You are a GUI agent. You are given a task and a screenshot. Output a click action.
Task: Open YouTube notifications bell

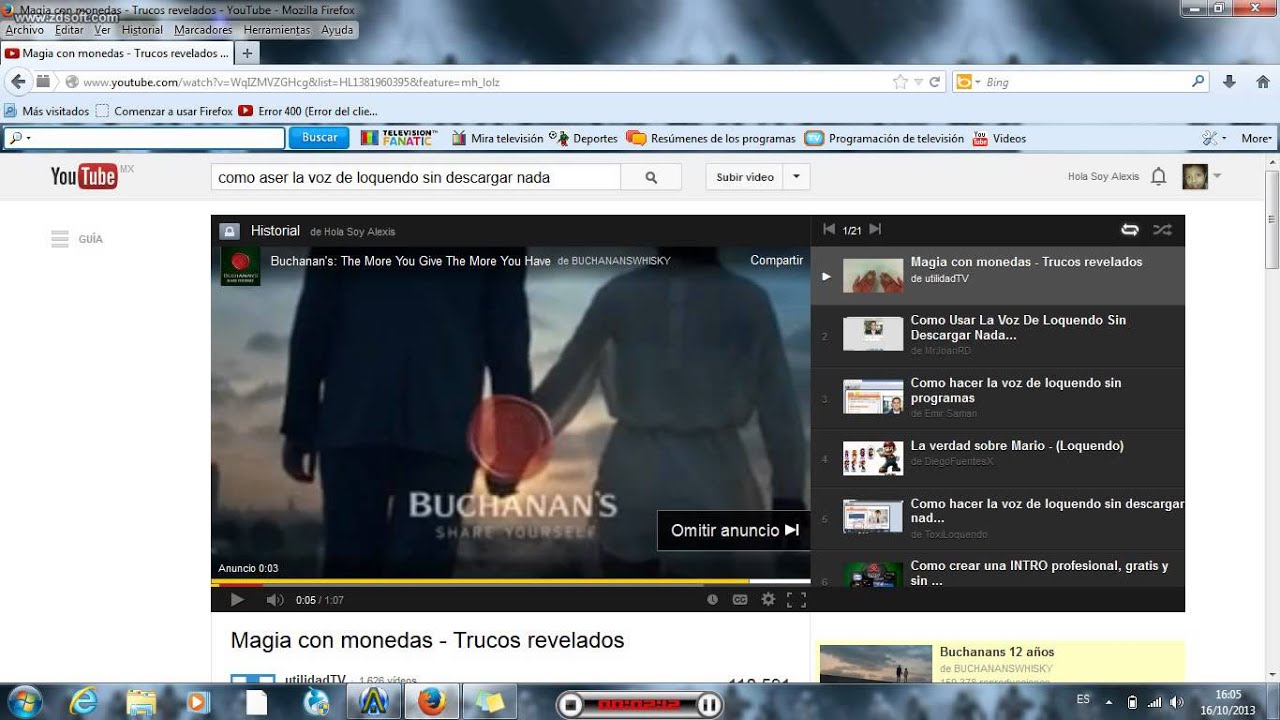click(1158, 177)
